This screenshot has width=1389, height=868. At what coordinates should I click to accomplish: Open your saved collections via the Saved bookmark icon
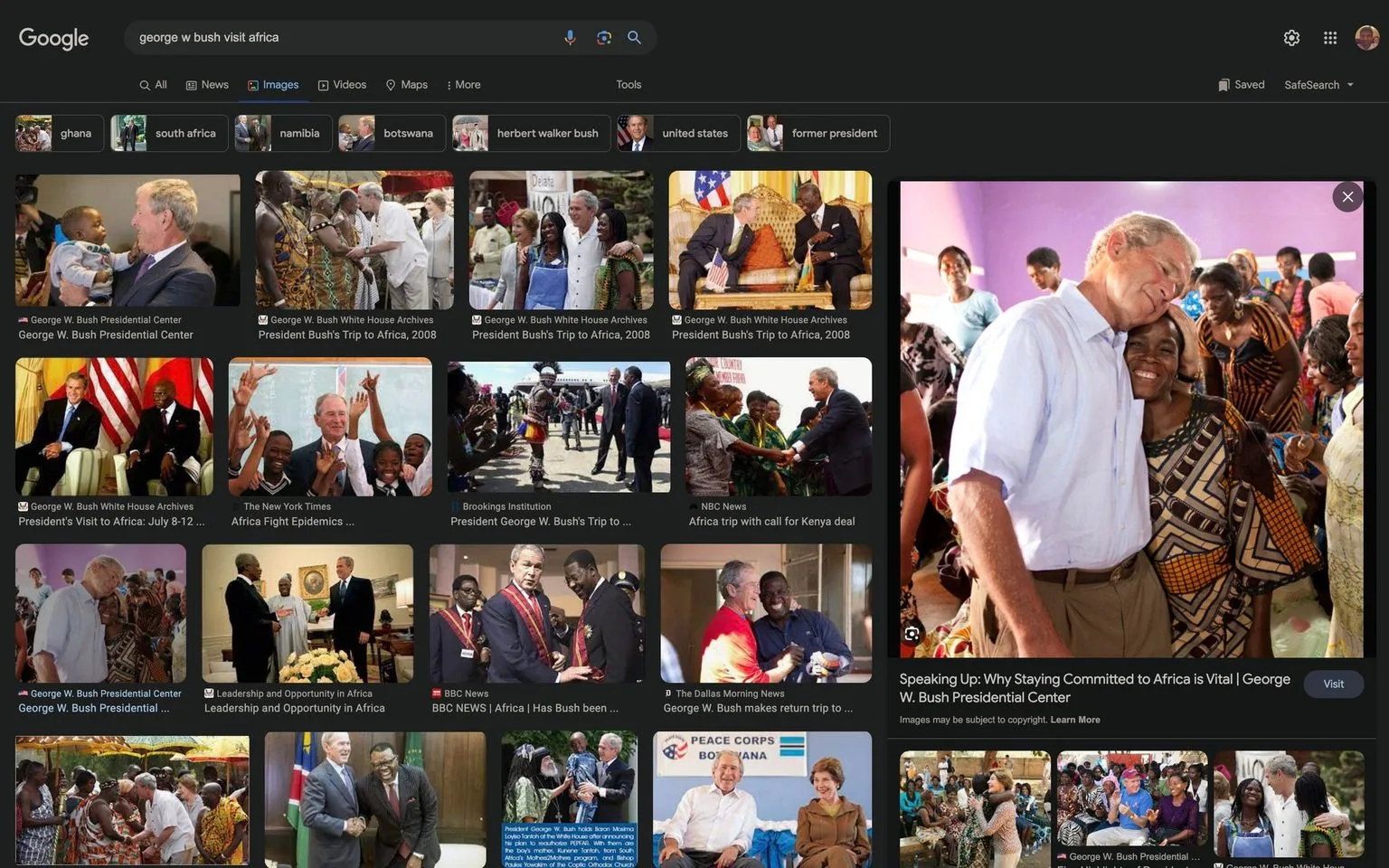(x=1241, y=84)
